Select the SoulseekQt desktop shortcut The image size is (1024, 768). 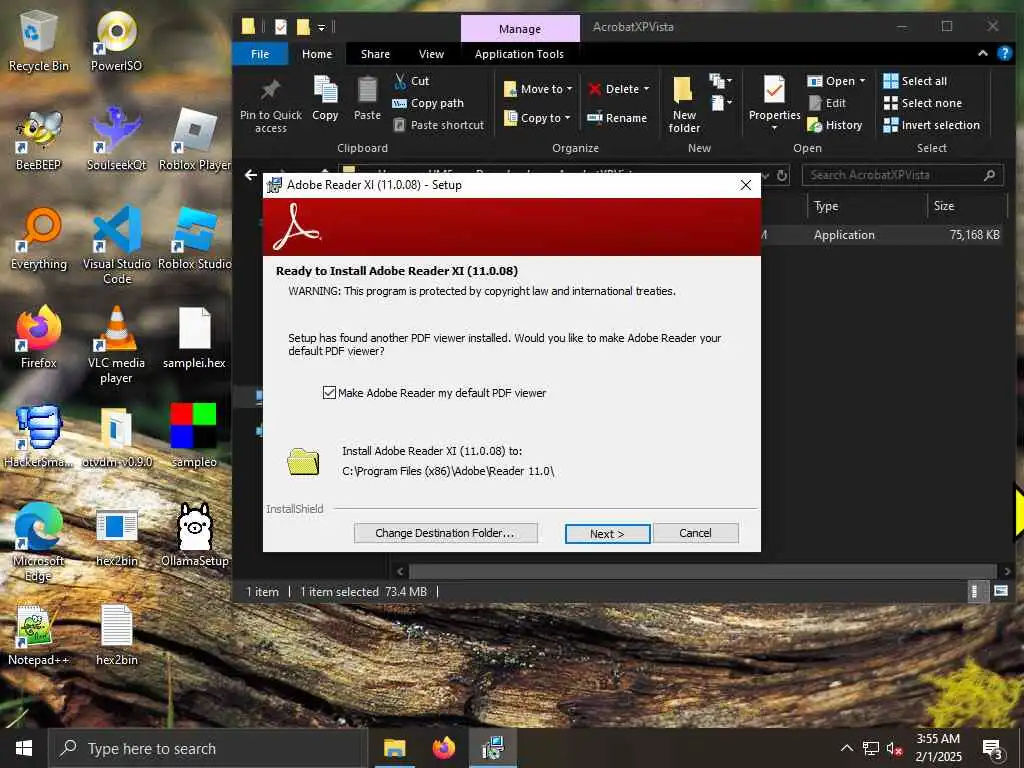tap(116, 140)
